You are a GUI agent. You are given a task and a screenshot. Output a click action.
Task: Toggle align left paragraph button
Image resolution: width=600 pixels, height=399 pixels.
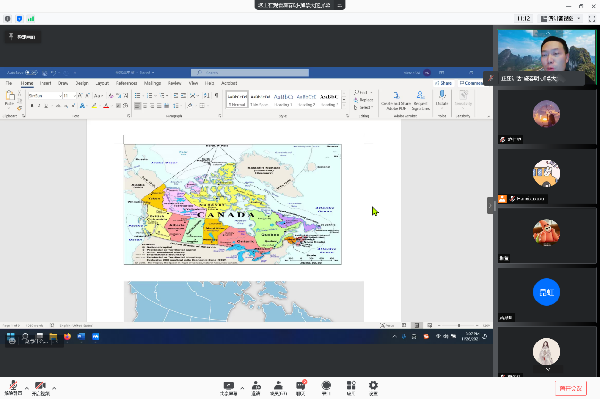coord(138,106)
